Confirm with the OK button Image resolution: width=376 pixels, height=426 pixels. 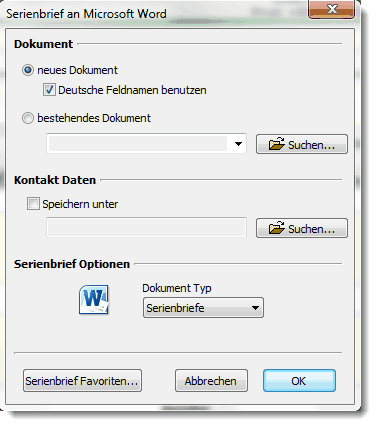(299, 380)
